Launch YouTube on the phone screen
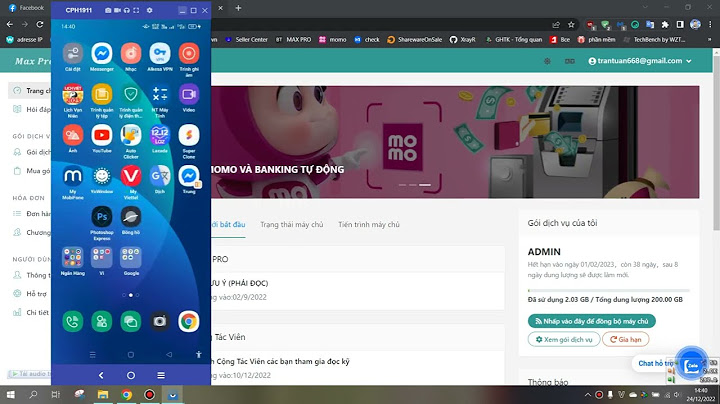 pos(101,135)
